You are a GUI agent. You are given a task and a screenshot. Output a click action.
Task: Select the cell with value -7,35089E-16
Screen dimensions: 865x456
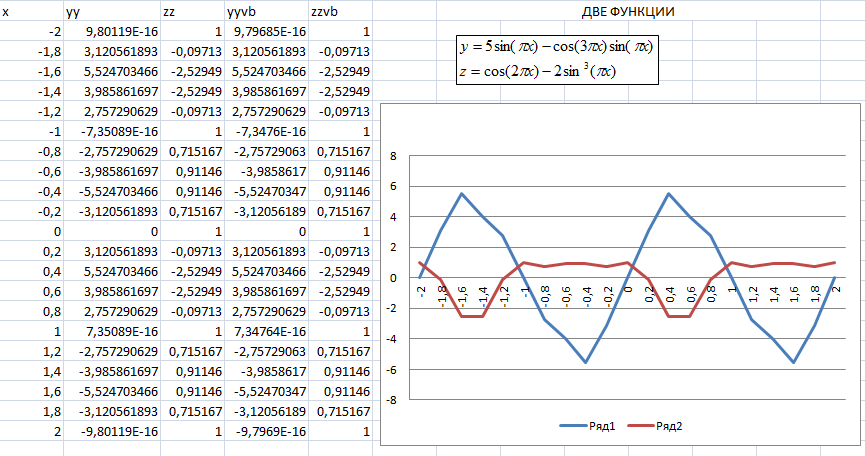[x=112, y=131]
